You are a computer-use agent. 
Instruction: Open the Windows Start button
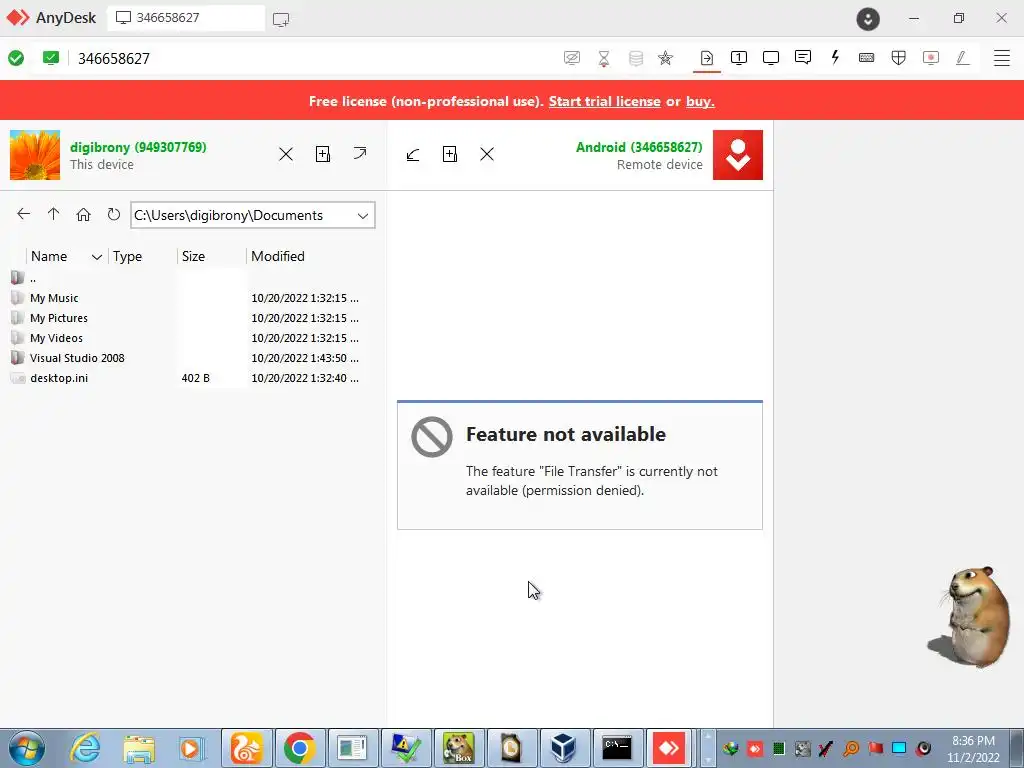(x=26, y=748)
